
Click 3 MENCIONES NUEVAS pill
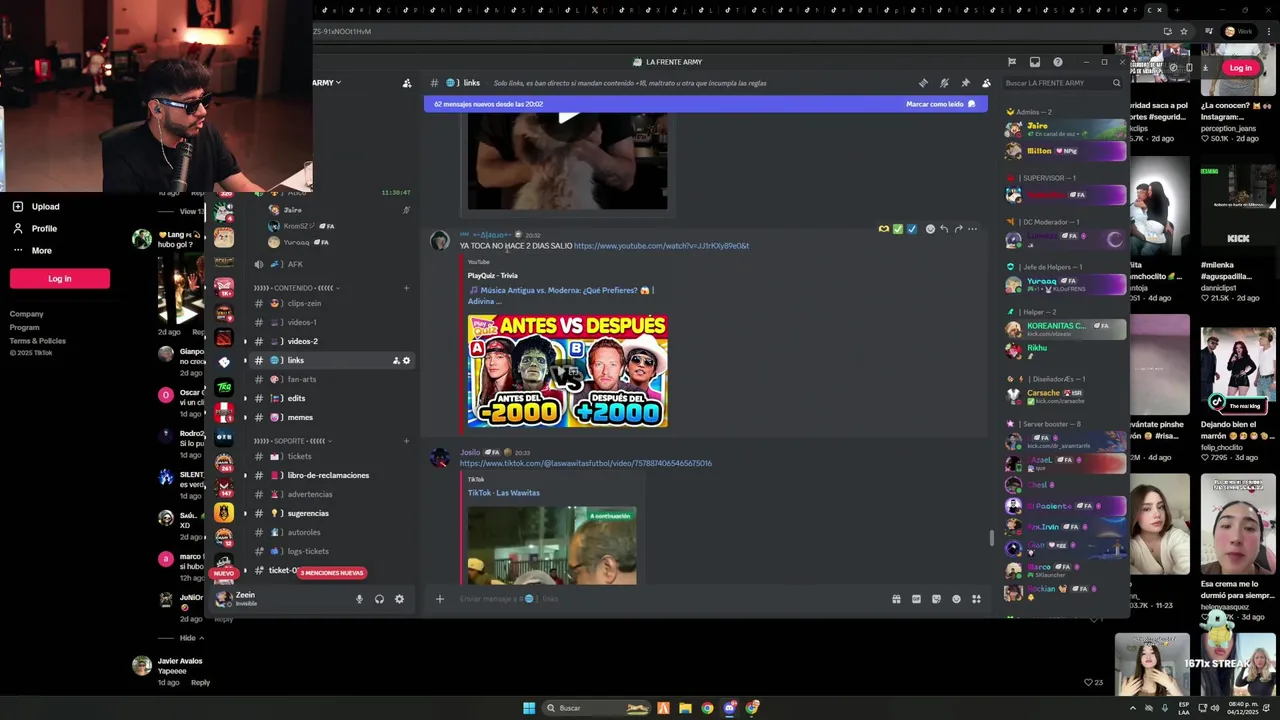[x=332, y=573]
